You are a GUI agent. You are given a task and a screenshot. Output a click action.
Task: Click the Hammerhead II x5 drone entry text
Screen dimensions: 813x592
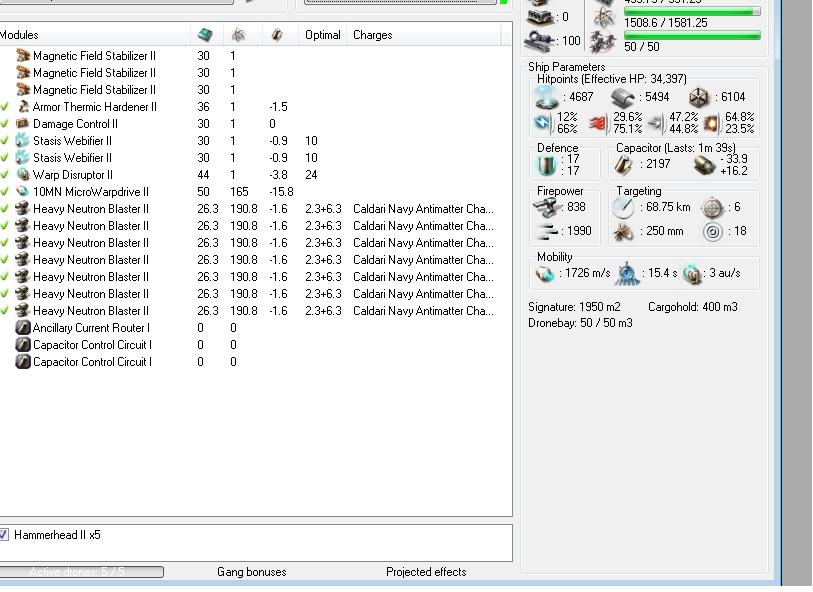tap(58, 534)
